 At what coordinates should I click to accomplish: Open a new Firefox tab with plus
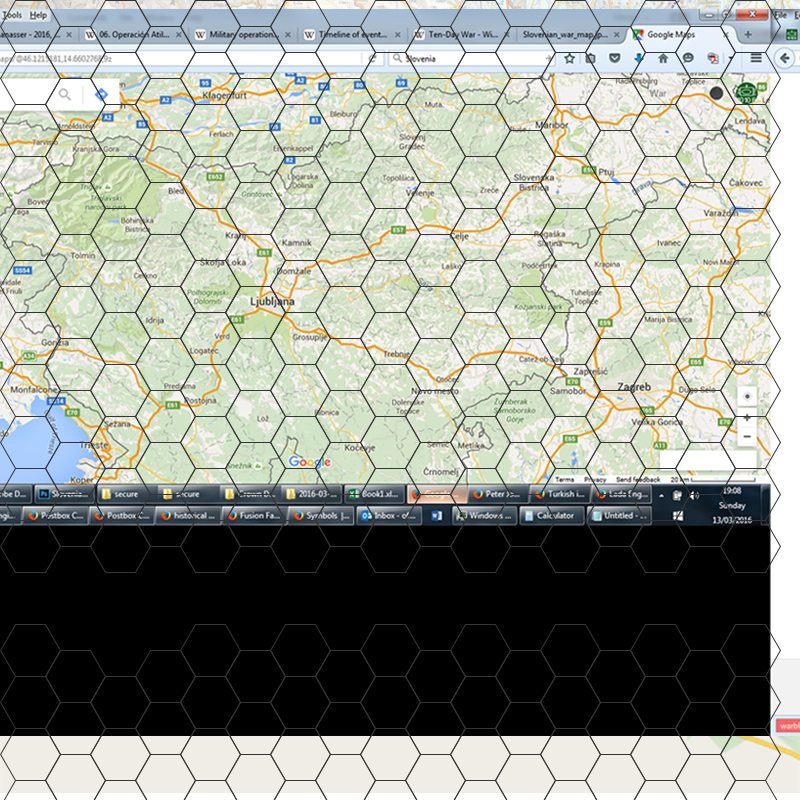748,35
